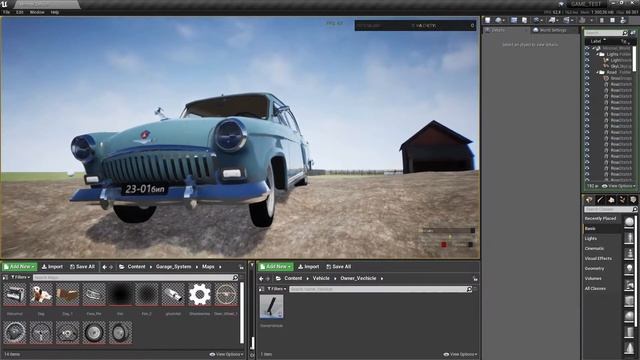Screen dimensions: 640x360
Task: Toggle lock on left content browser
Action: [241, 267]
